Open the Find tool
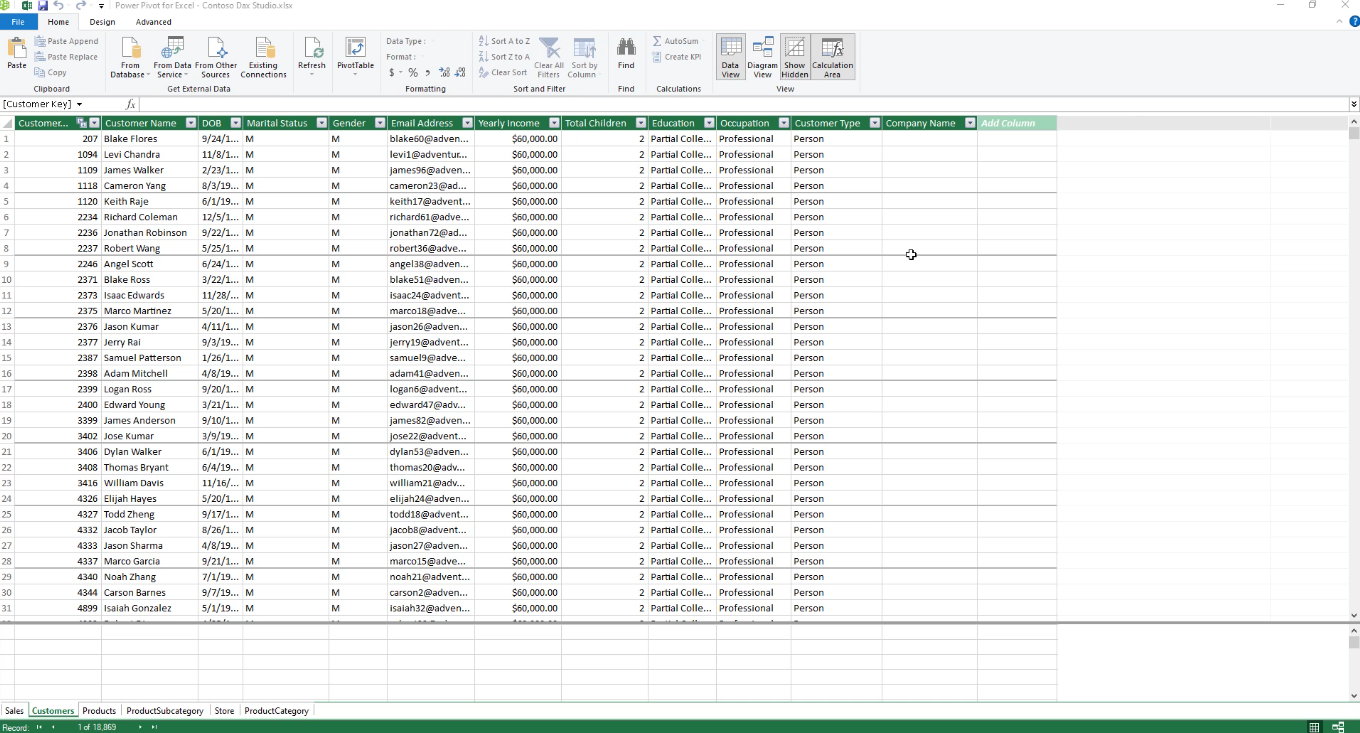 coord(626,54)
